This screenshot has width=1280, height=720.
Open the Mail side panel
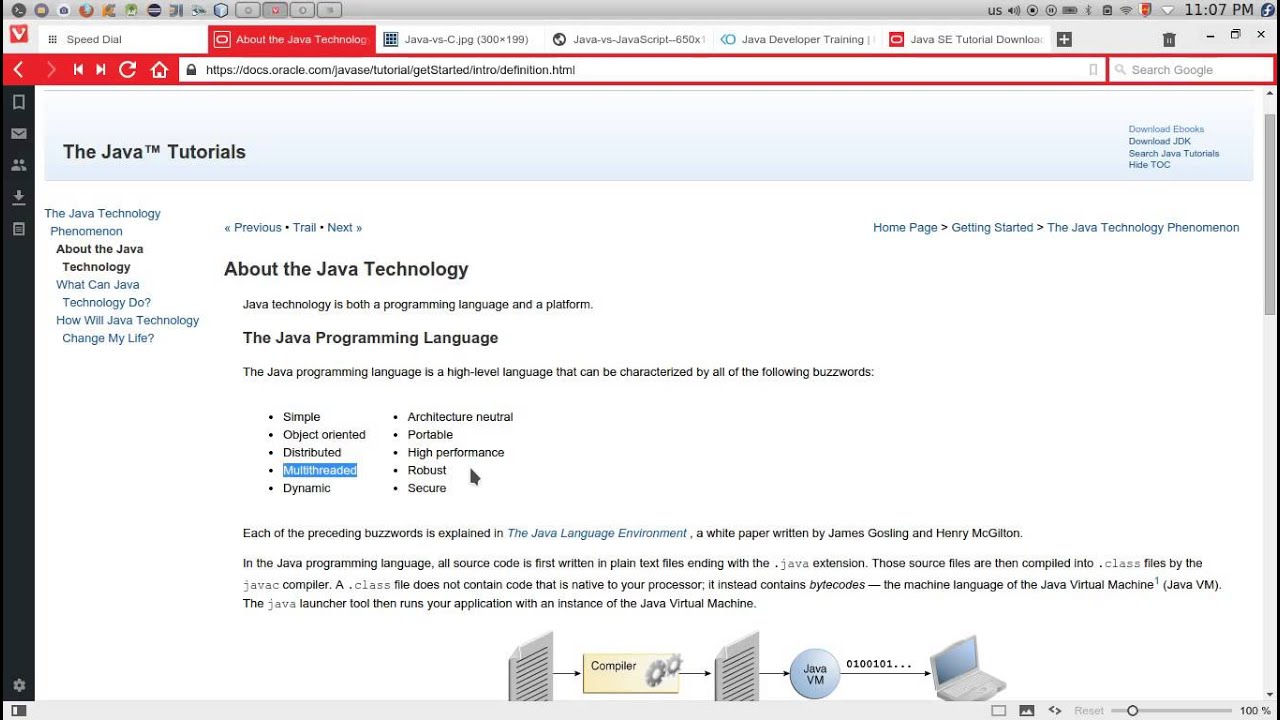[x=18, y=133]
